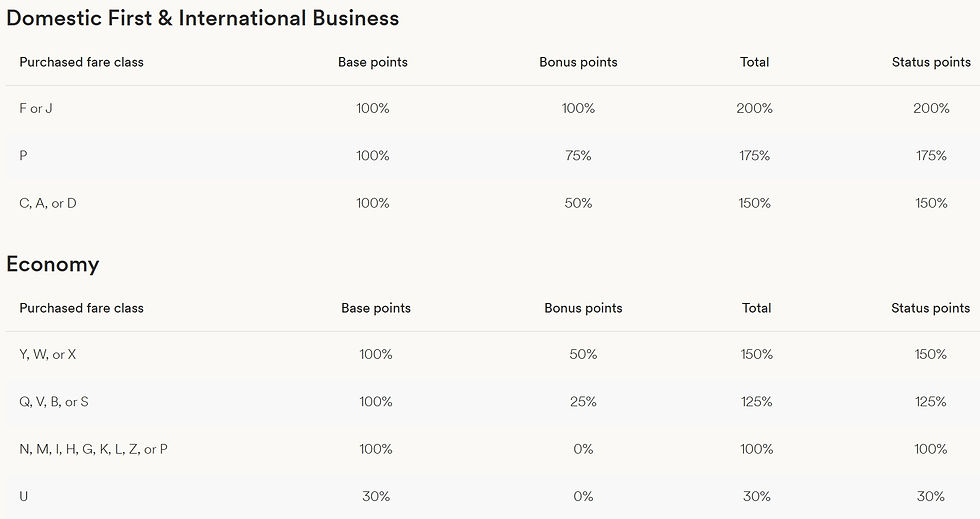Select the 'U' fare class row label

click(24, 496)
